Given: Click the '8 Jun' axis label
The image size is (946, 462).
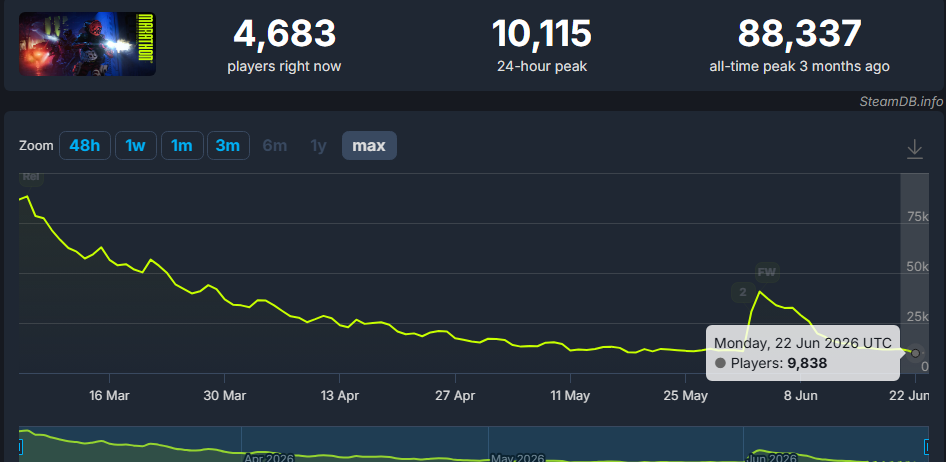Looking at the screenshot, I should tap(801, 396).
